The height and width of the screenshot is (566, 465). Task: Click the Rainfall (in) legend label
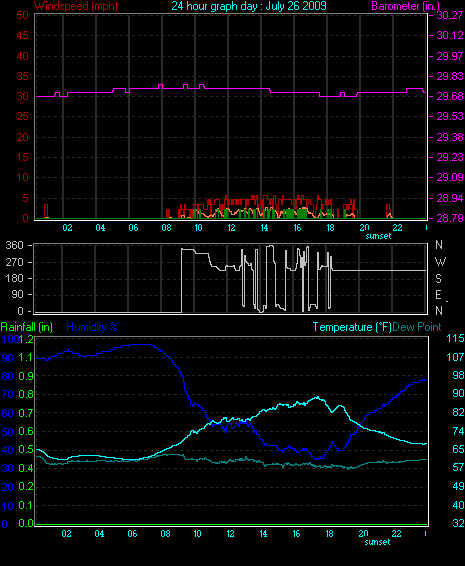click(x=27, y=327)
